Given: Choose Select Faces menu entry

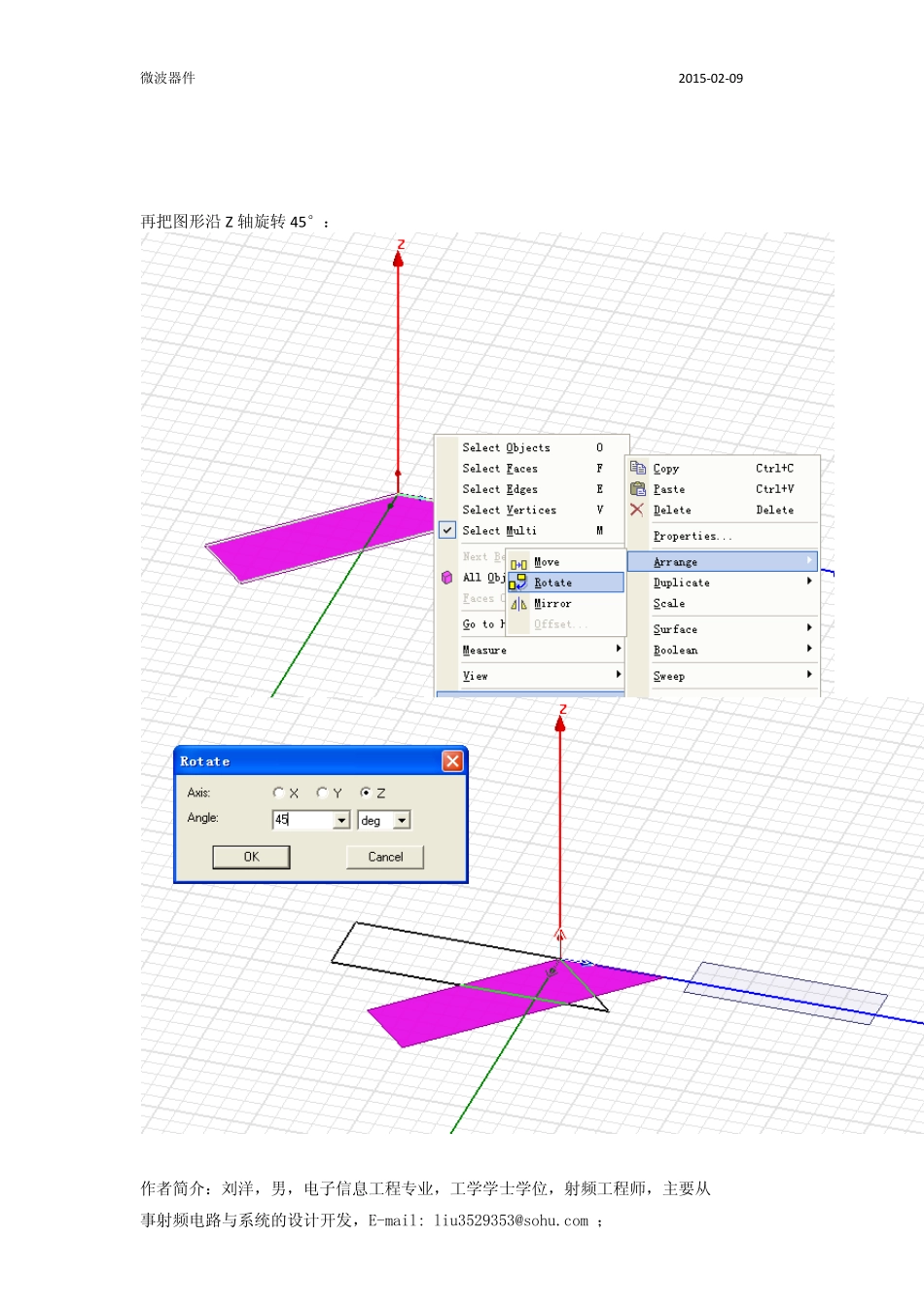Looking at the screenshot, I should click(x=532, y=468).
